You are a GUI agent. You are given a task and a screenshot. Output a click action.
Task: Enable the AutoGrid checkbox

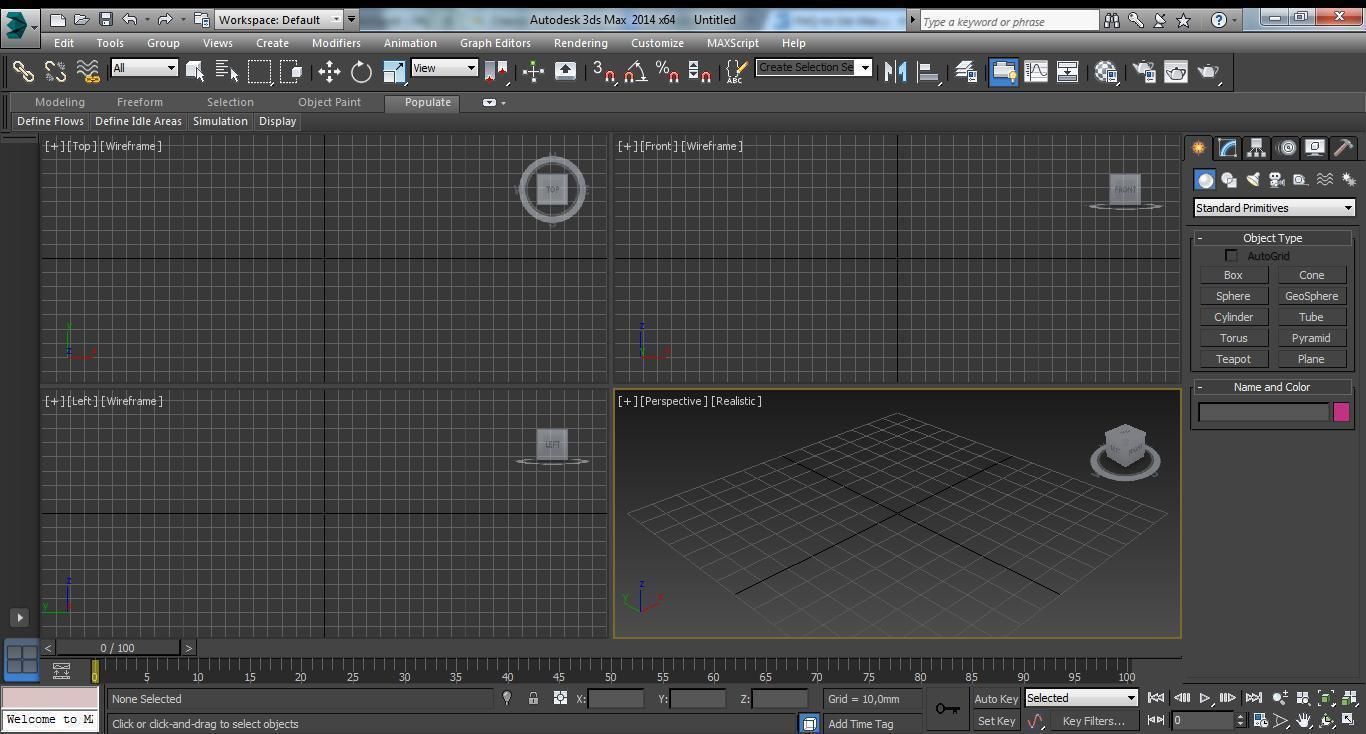pyautogui.click(x=1231, y=256)
